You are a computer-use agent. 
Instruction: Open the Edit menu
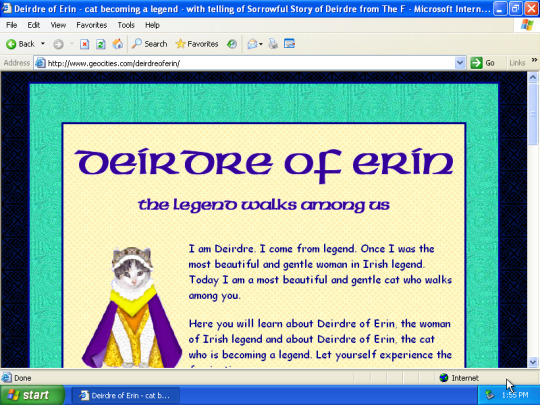[x=33, y=25]
